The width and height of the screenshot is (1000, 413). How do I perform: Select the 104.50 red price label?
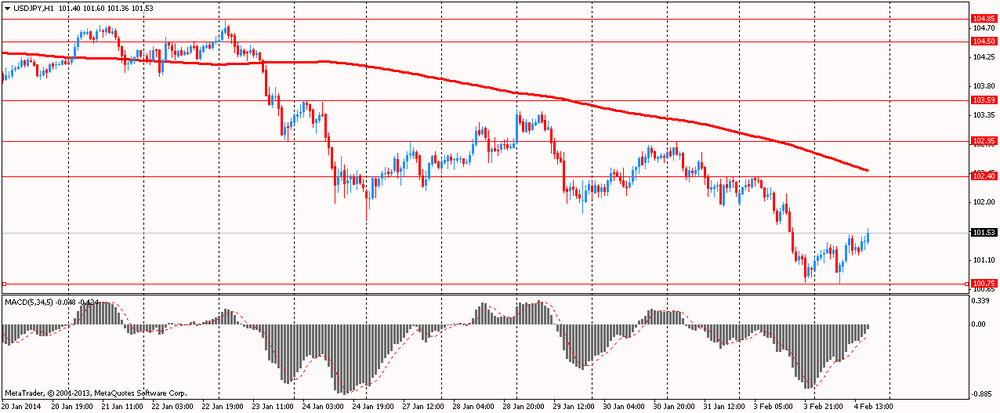(982, 41)
